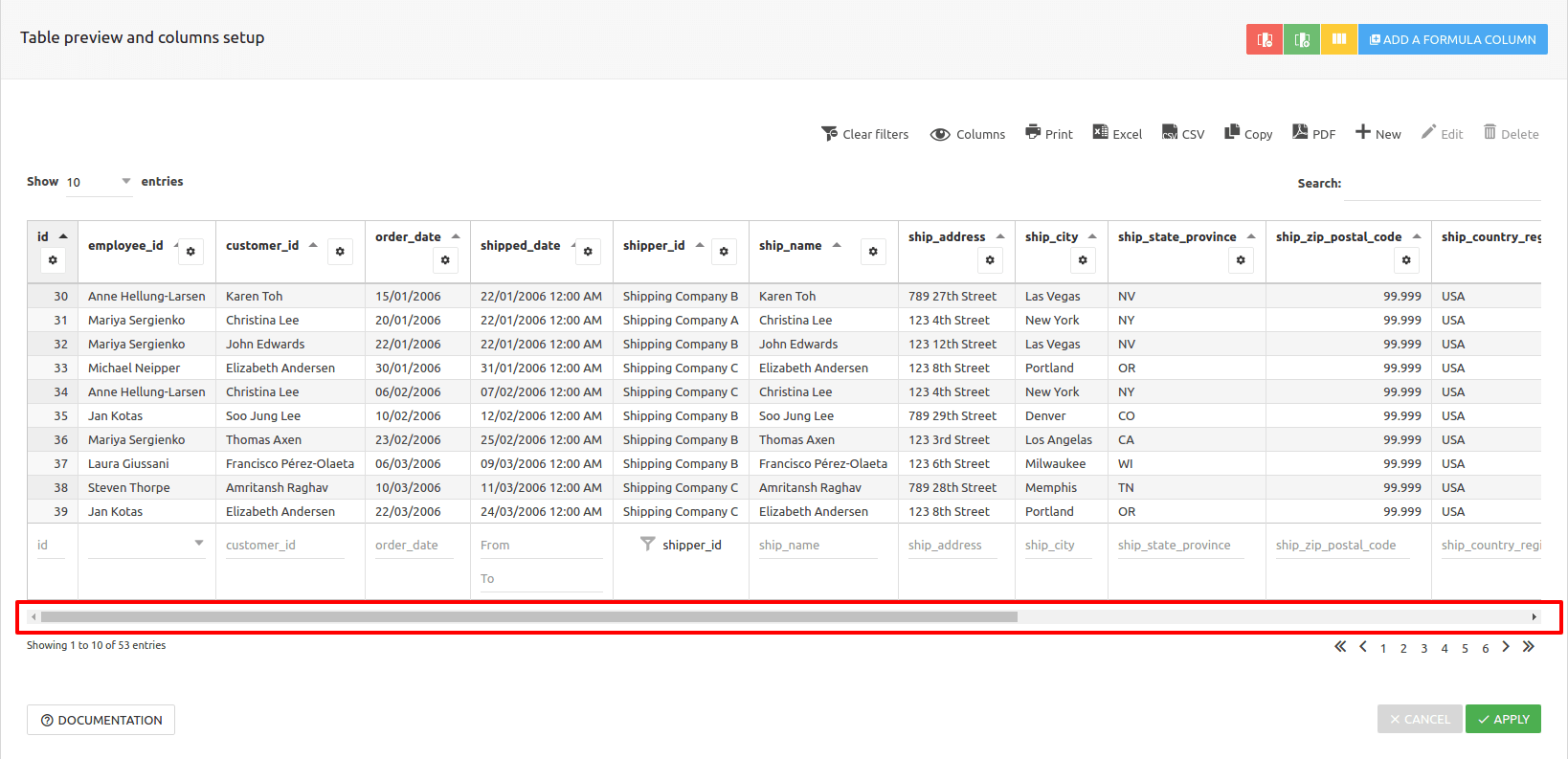Click the shipped_date From filter field

541,546
